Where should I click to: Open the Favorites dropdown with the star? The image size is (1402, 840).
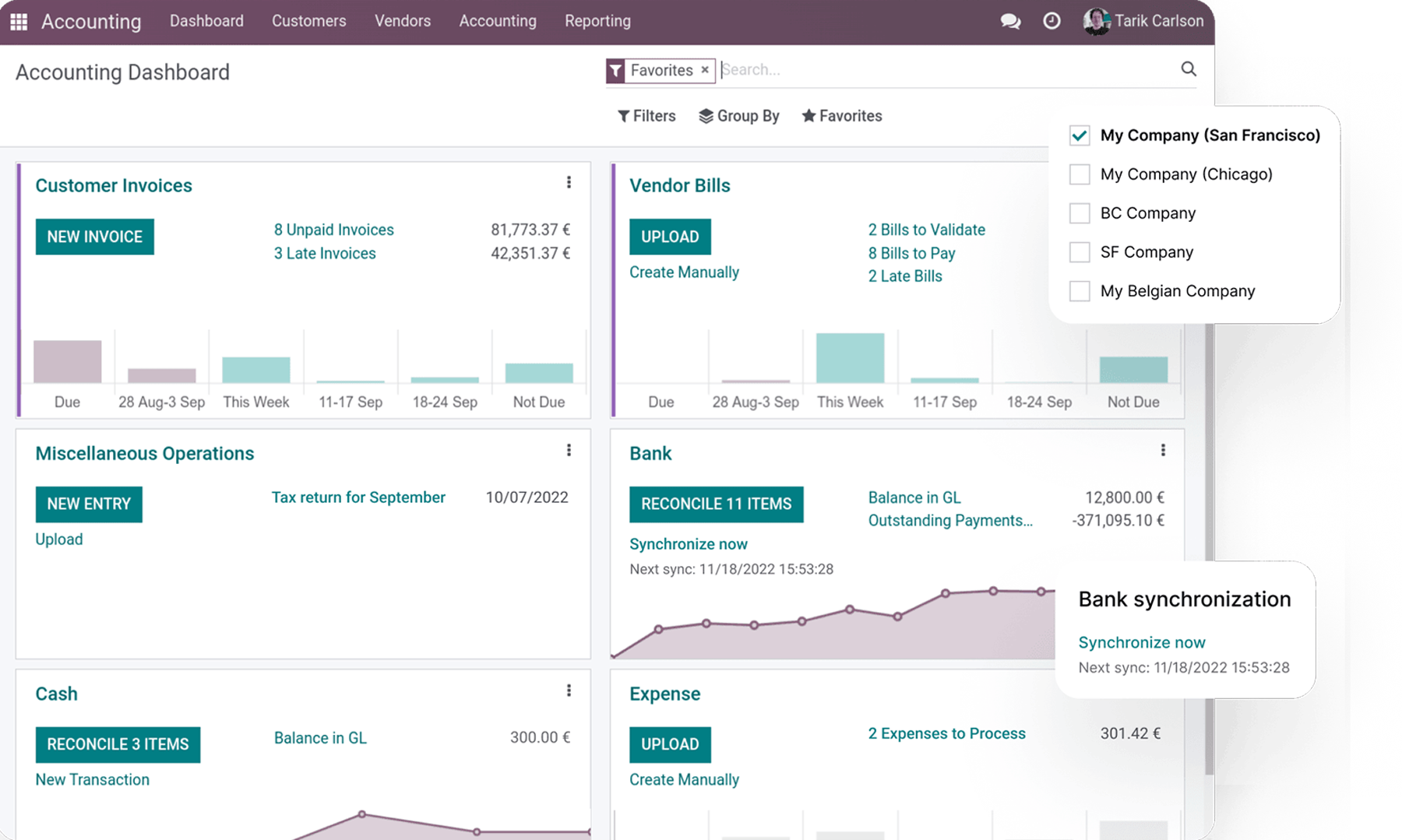click(842, 116)
